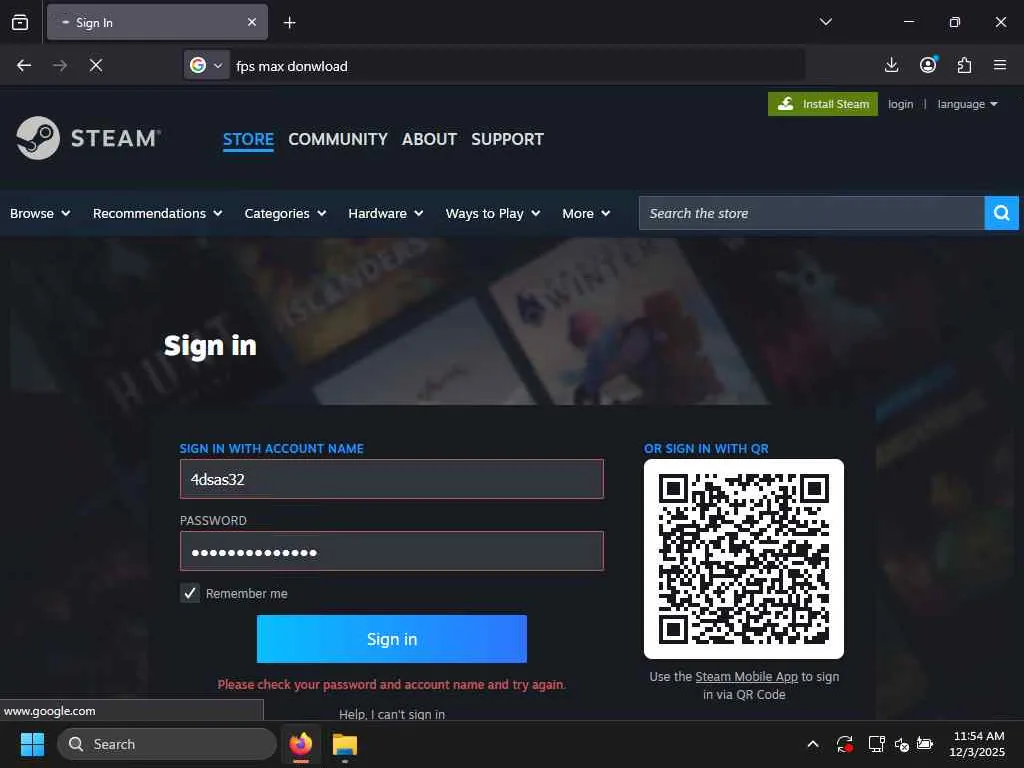
Task: Click the 'Remember me' label text
Action: tap(246, 594)
